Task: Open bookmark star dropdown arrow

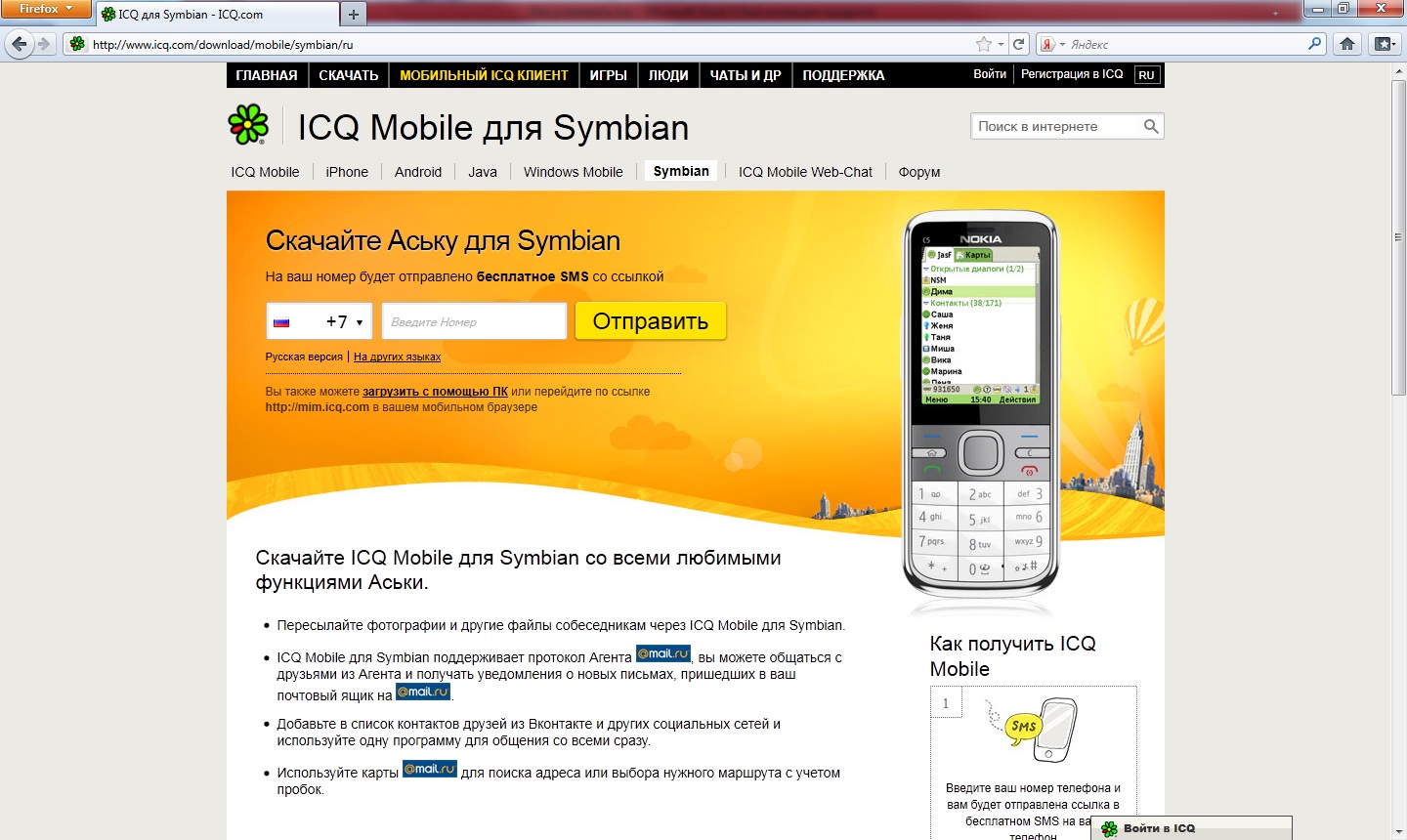Action: tap(1001, 44)
